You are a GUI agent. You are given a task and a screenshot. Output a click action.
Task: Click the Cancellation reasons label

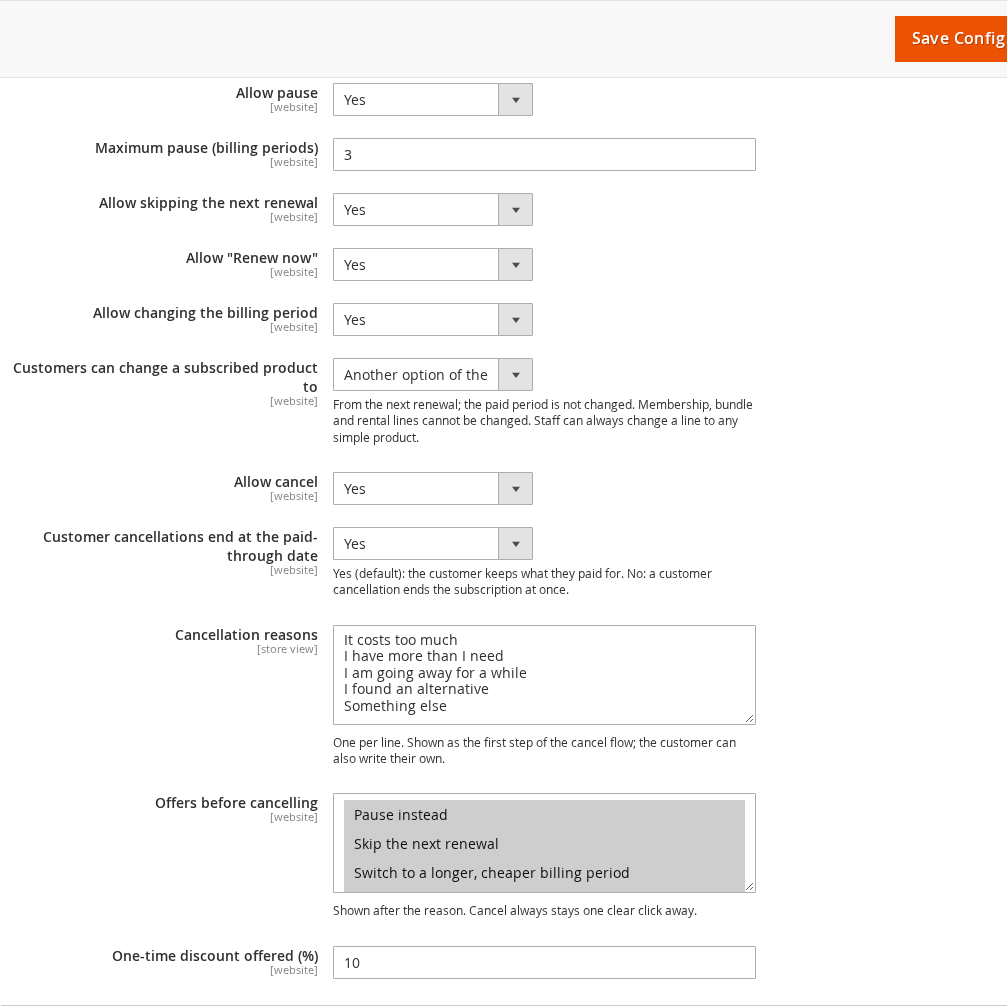(x=247, y=635)
